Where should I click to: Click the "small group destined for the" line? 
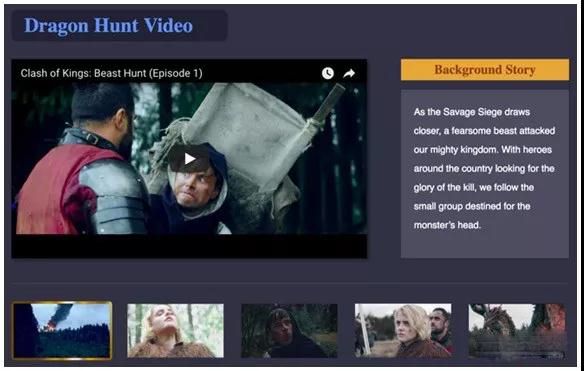coord(472,206)
